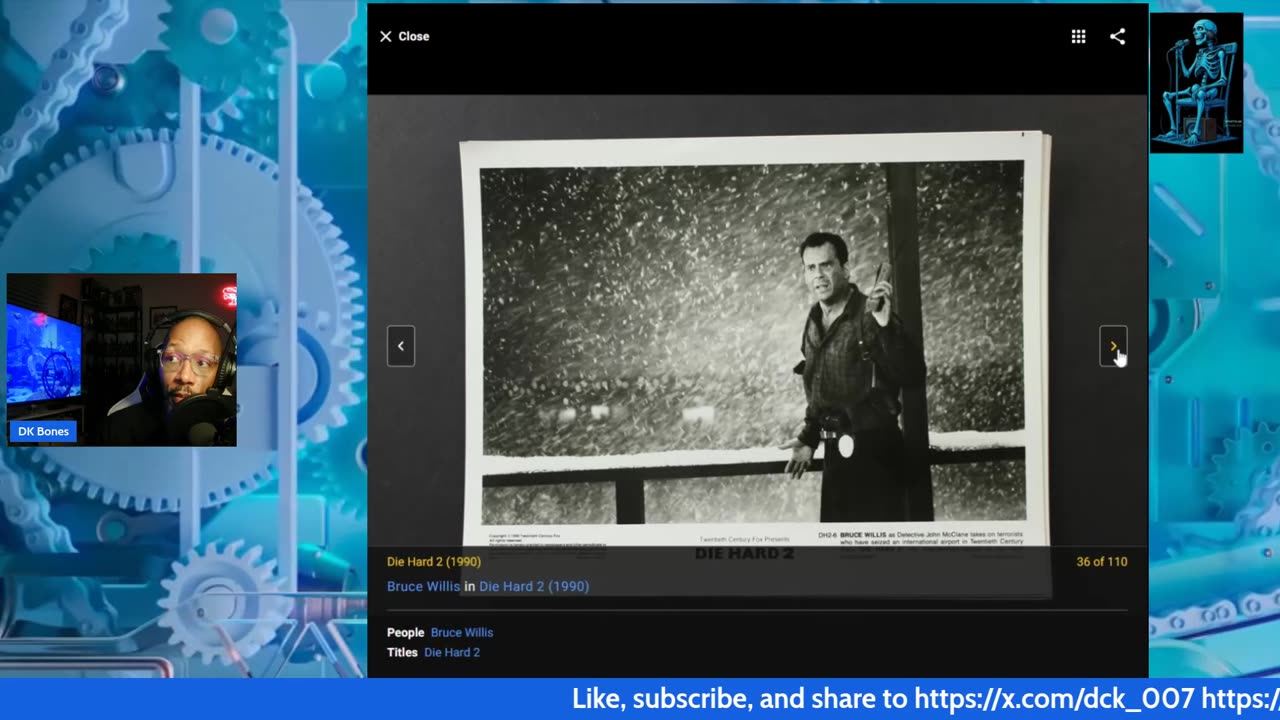
Task: Open Bruce Willis link in photo caption
Action: [424, 587]
